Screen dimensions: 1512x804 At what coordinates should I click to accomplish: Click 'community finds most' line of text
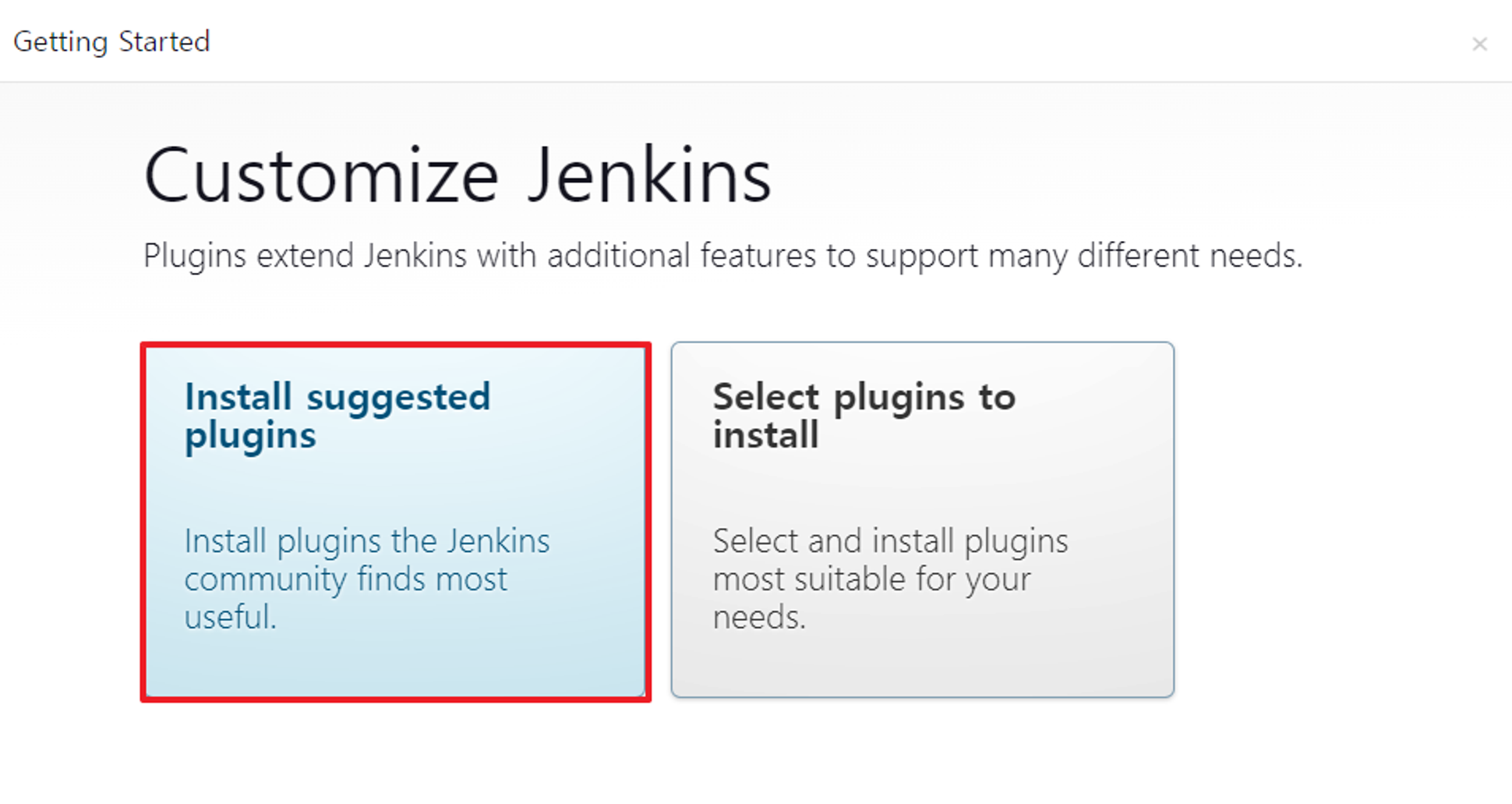345,579
